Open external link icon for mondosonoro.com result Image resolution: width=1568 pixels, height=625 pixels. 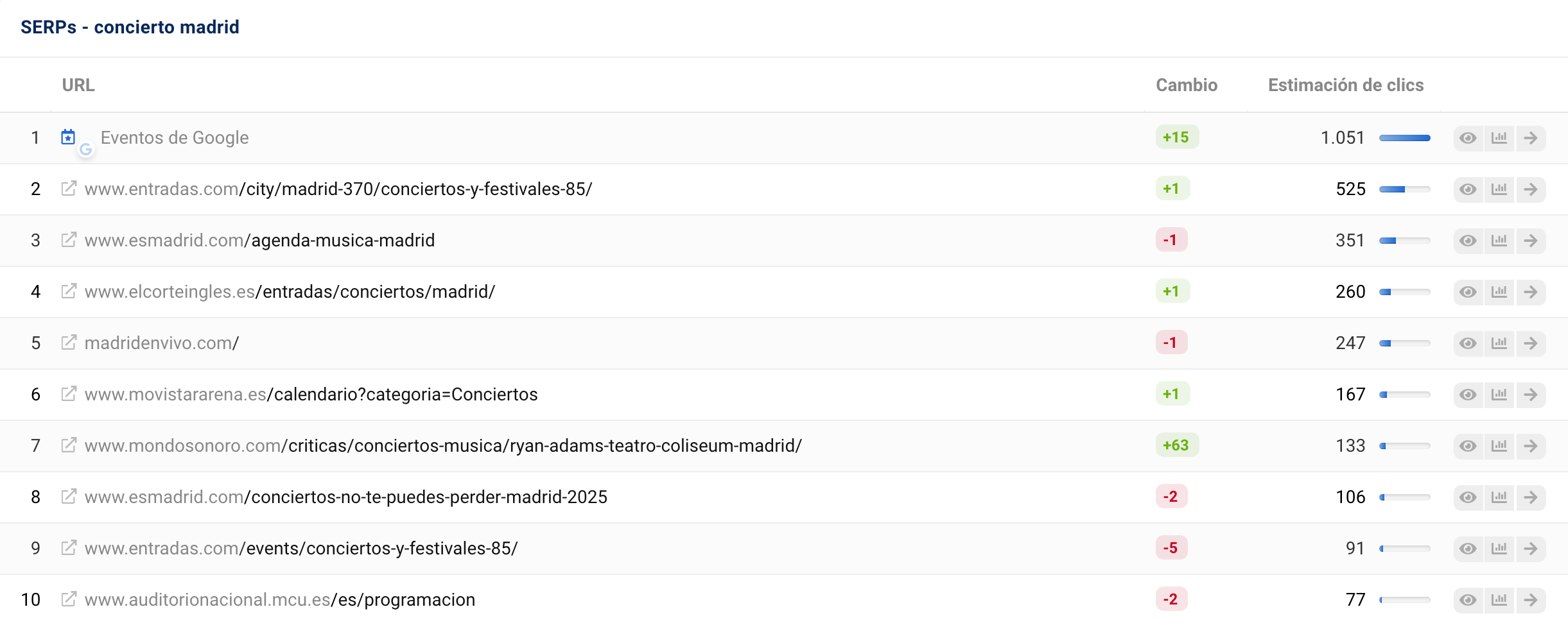click(69, 445)
